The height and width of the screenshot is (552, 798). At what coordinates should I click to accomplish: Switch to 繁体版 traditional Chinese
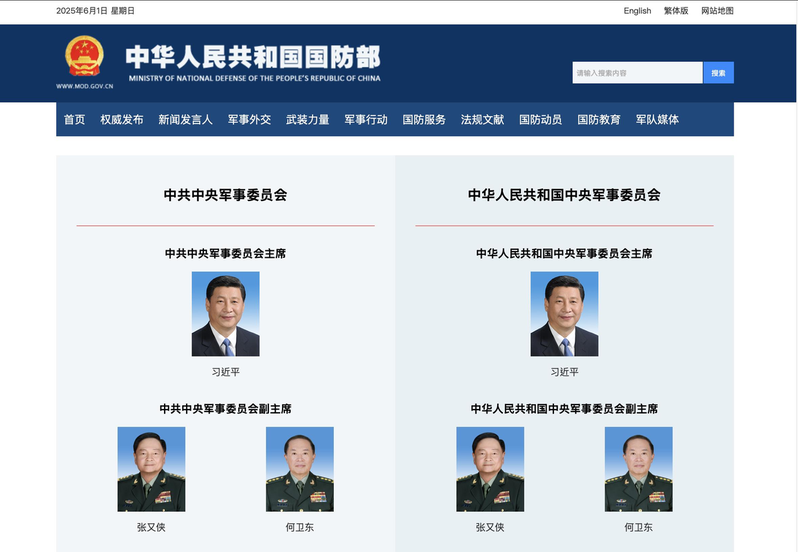[676, 11]
